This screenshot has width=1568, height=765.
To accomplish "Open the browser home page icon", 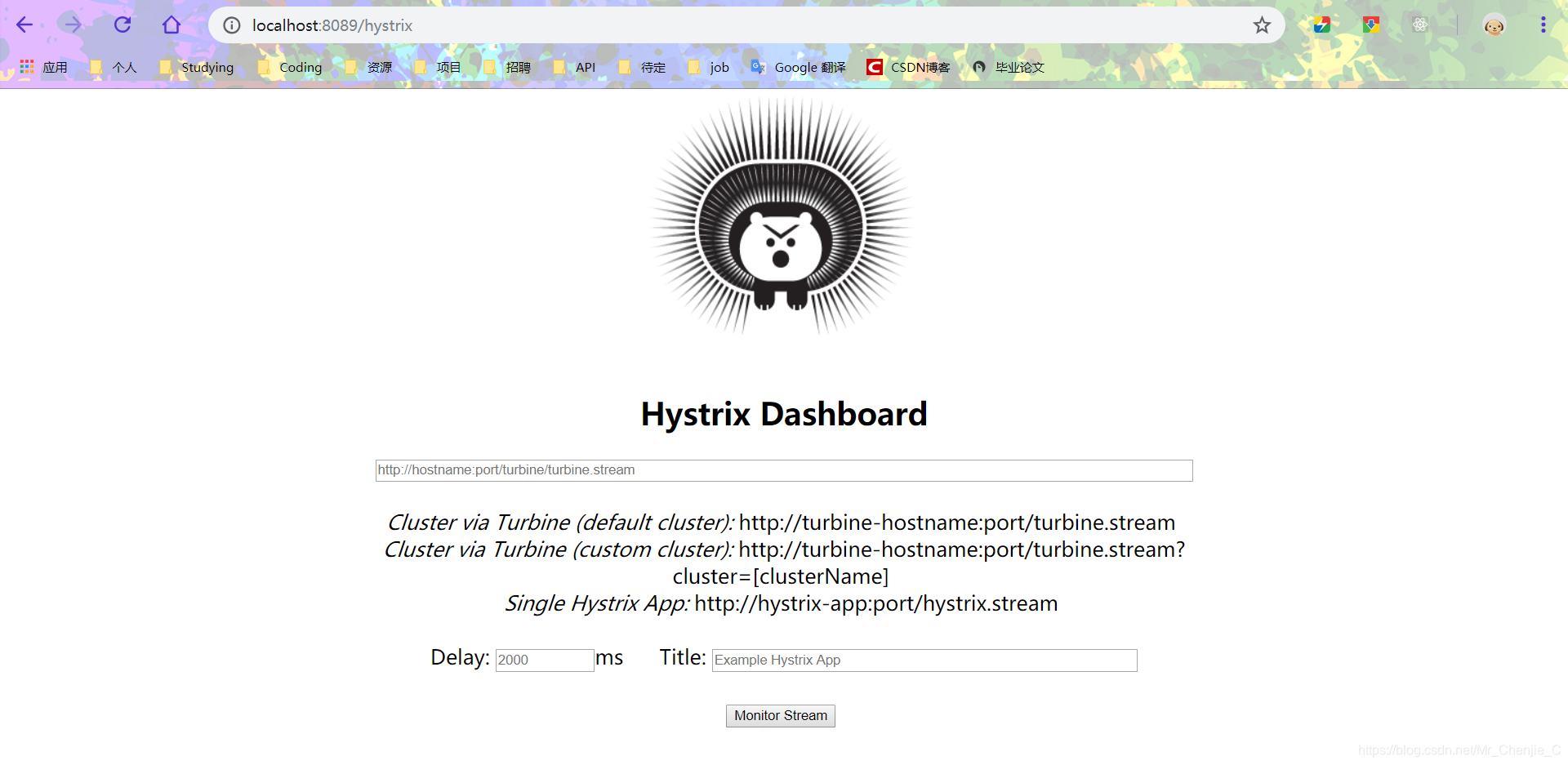I will [171, 25].
